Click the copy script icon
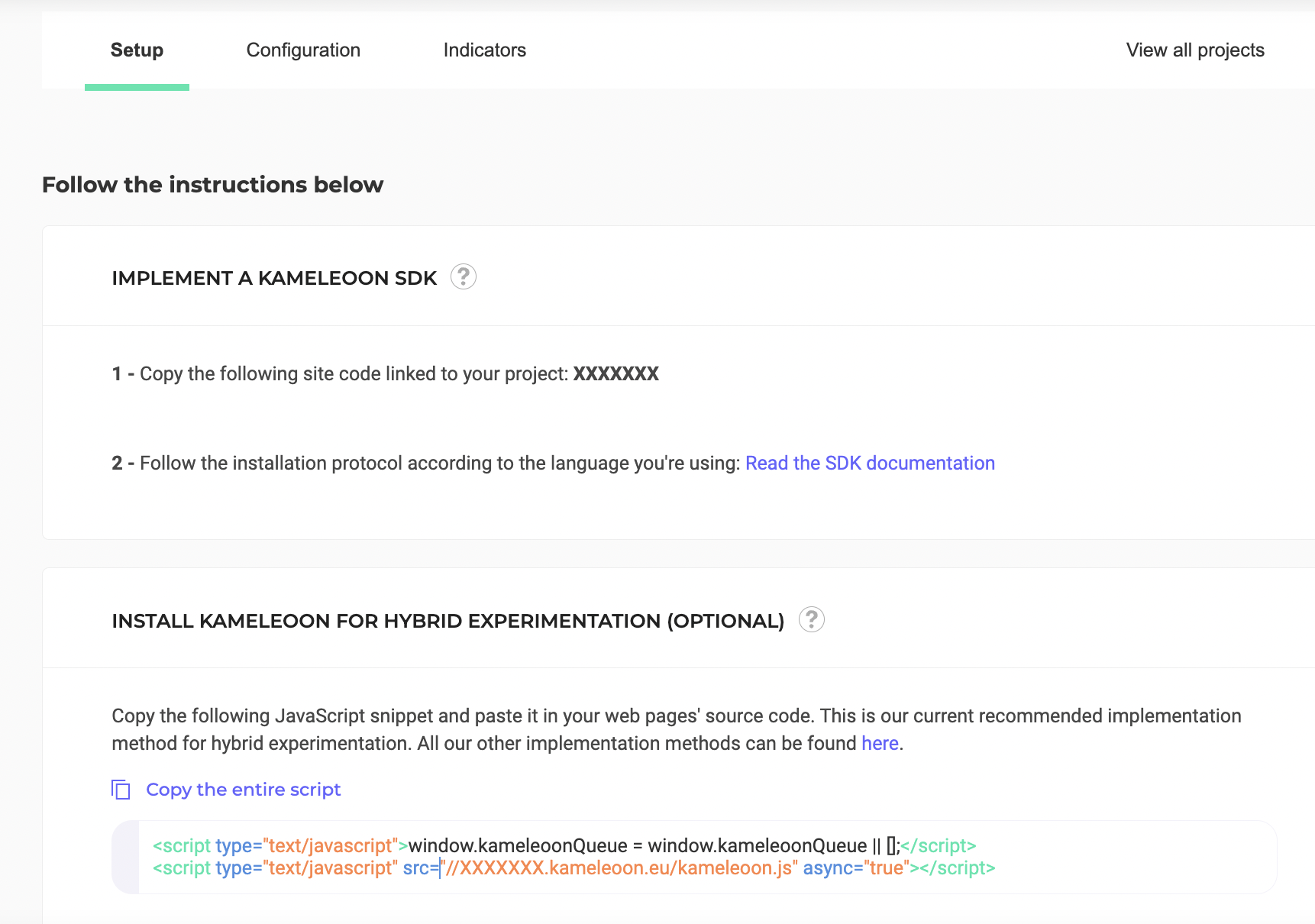 121,790
